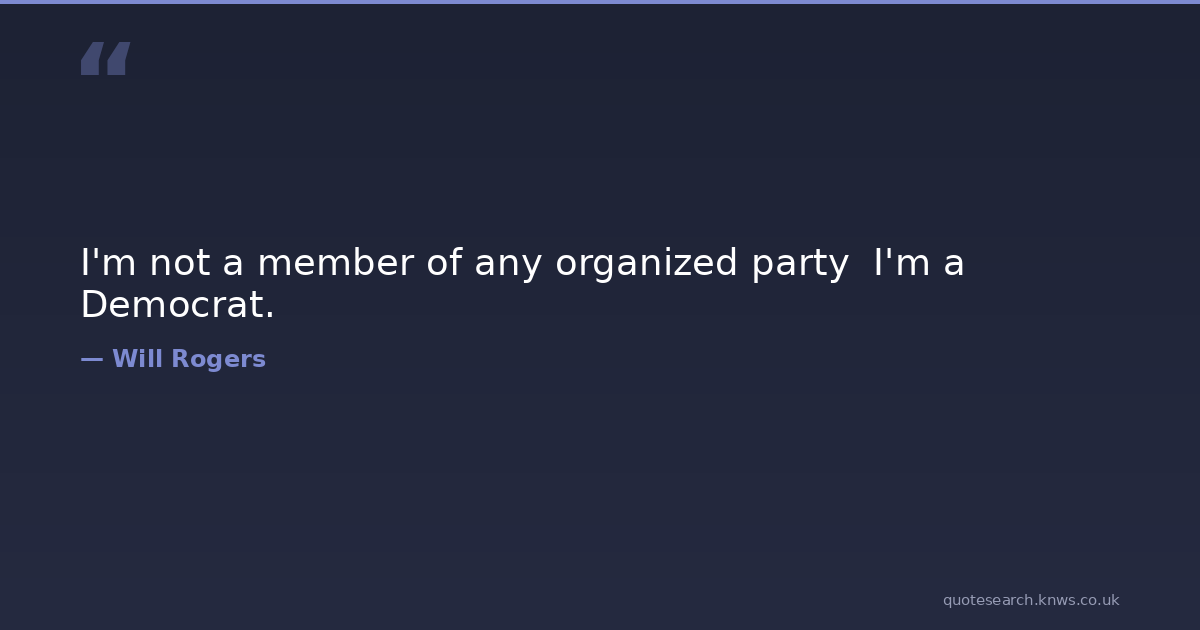Click the word "any" in the quote

pyautogui.click(x=508, y=265)
